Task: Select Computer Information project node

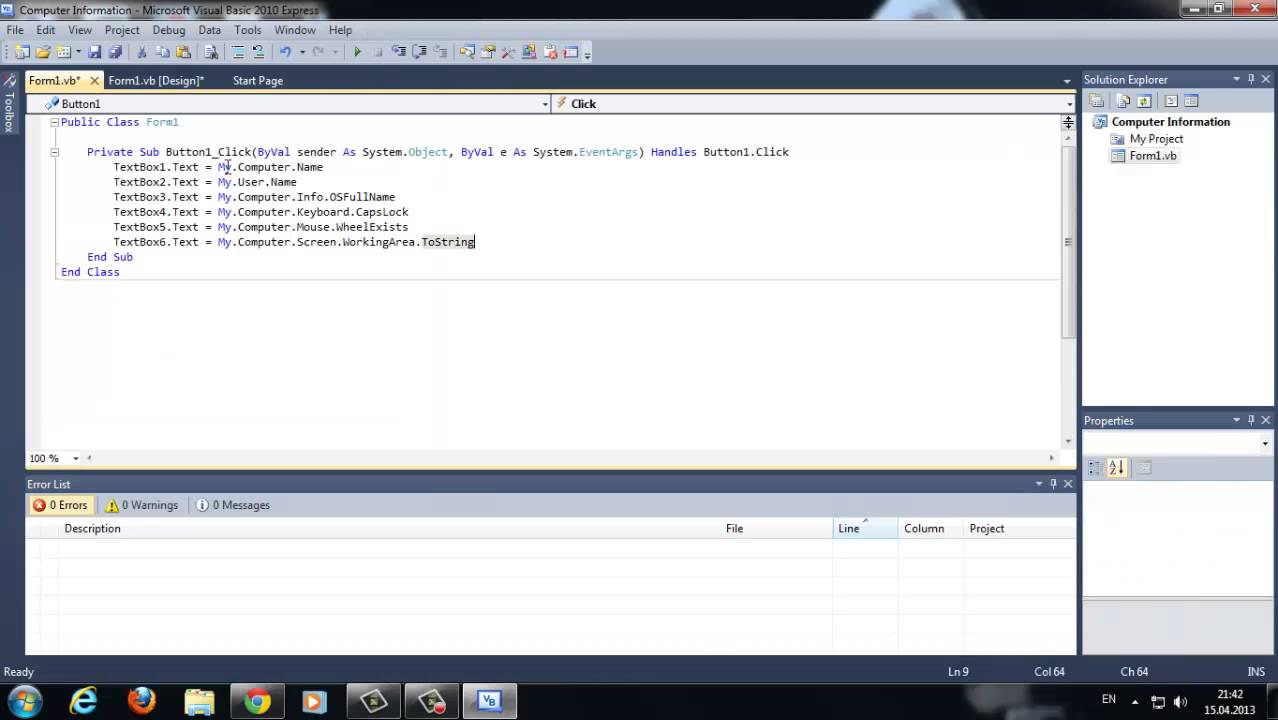Action: (1170, 122)
